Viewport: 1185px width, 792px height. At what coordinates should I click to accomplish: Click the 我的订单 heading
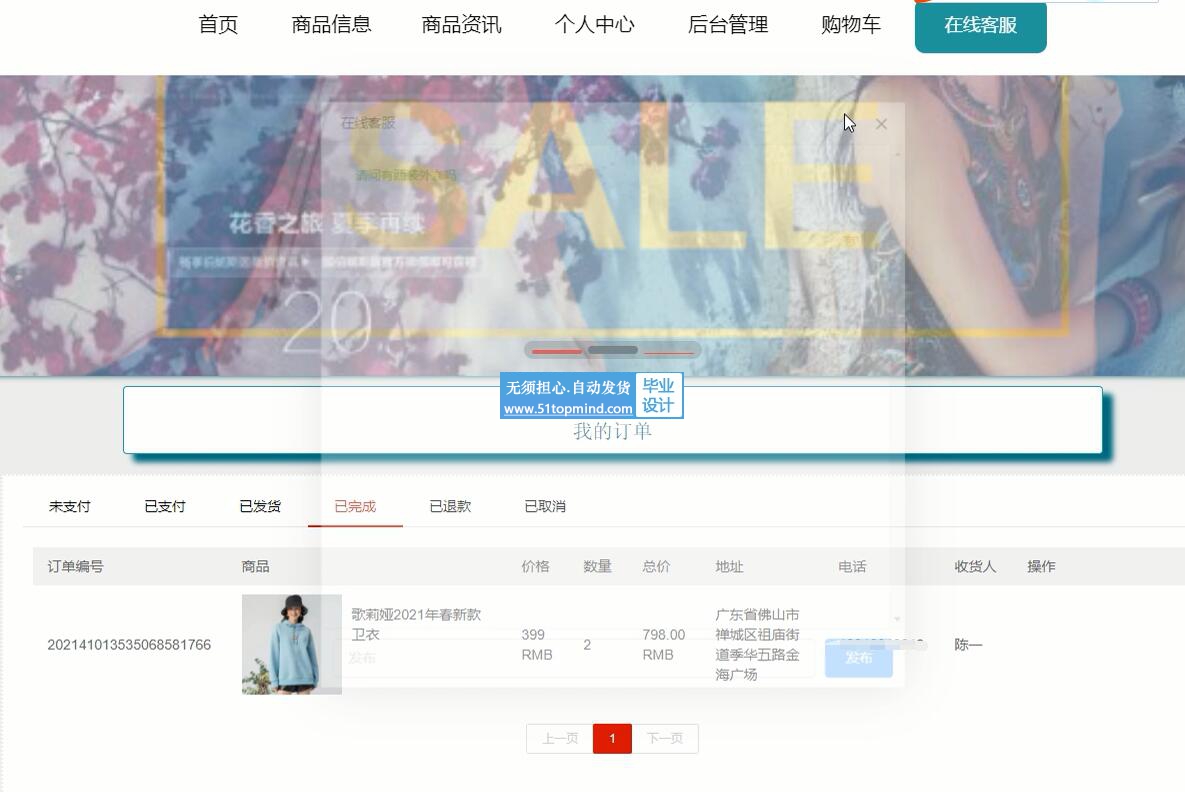[612, 431]
